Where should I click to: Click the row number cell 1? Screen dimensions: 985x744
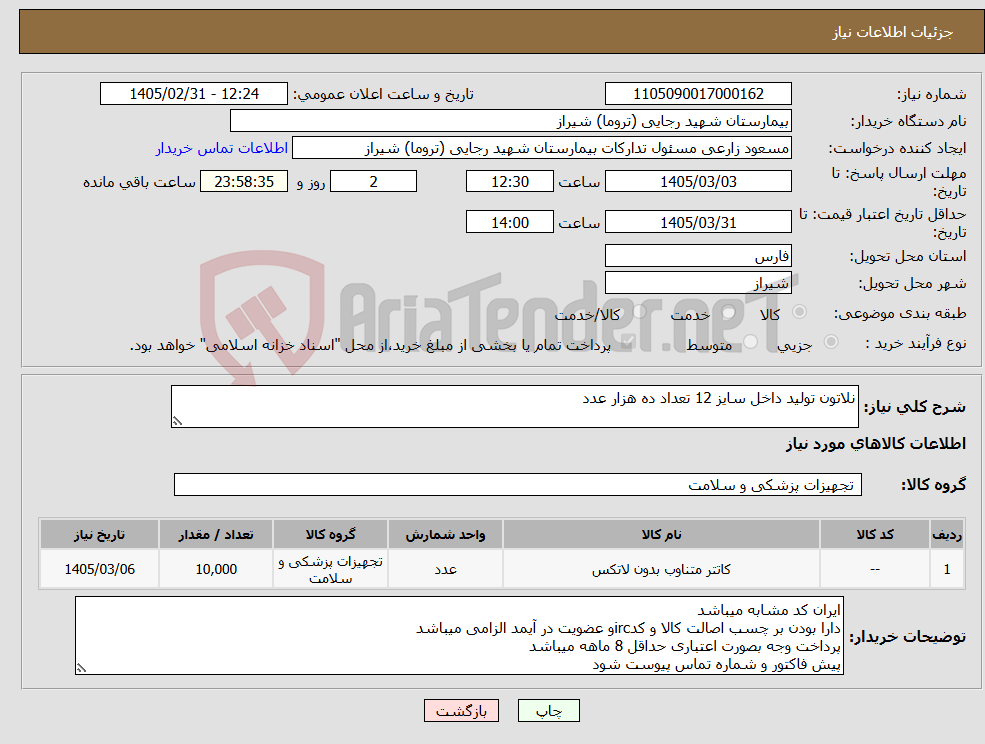947,569
